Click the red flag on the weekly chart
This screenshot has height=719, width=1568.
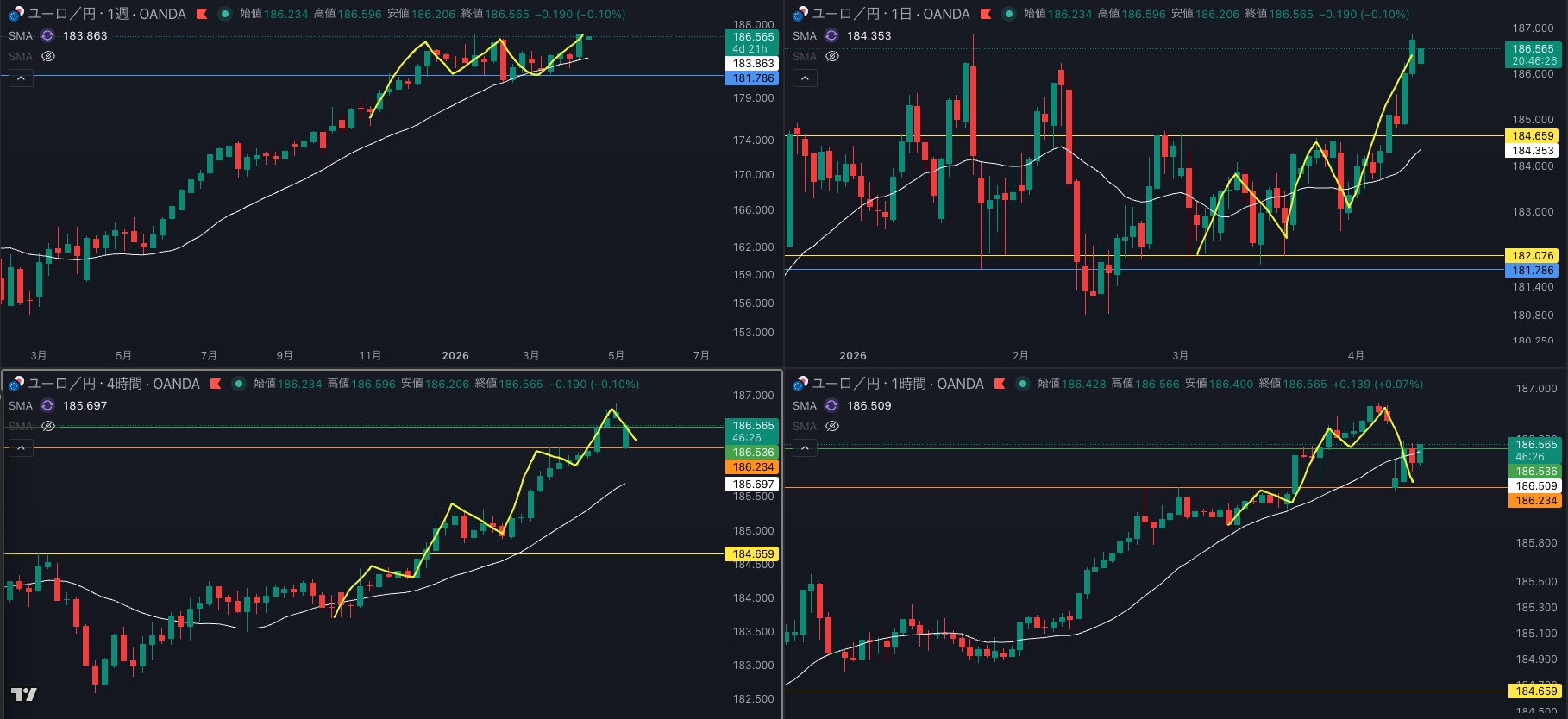tap(202, 14)
